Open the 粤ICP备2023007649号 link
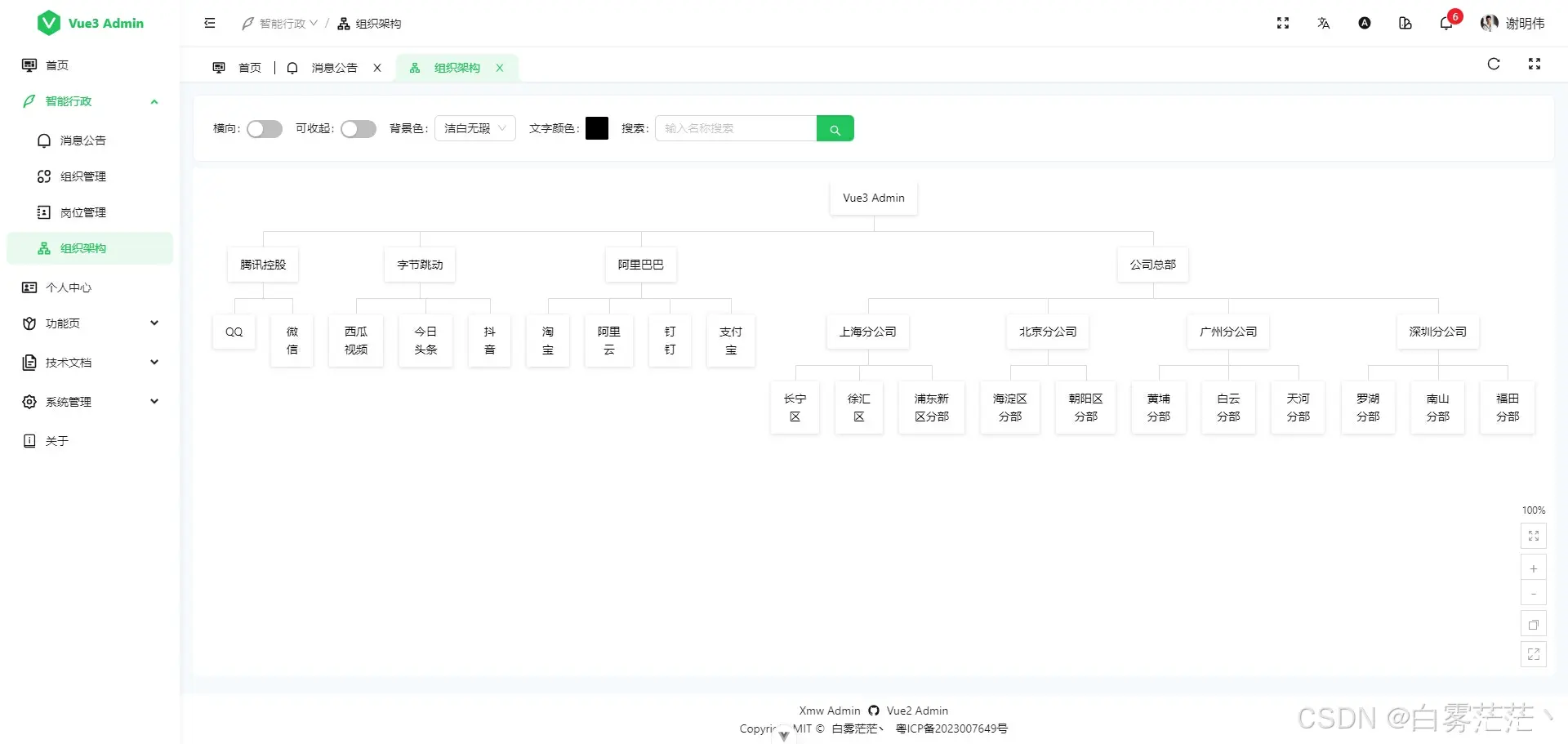1568x744 pixels. 951,728
